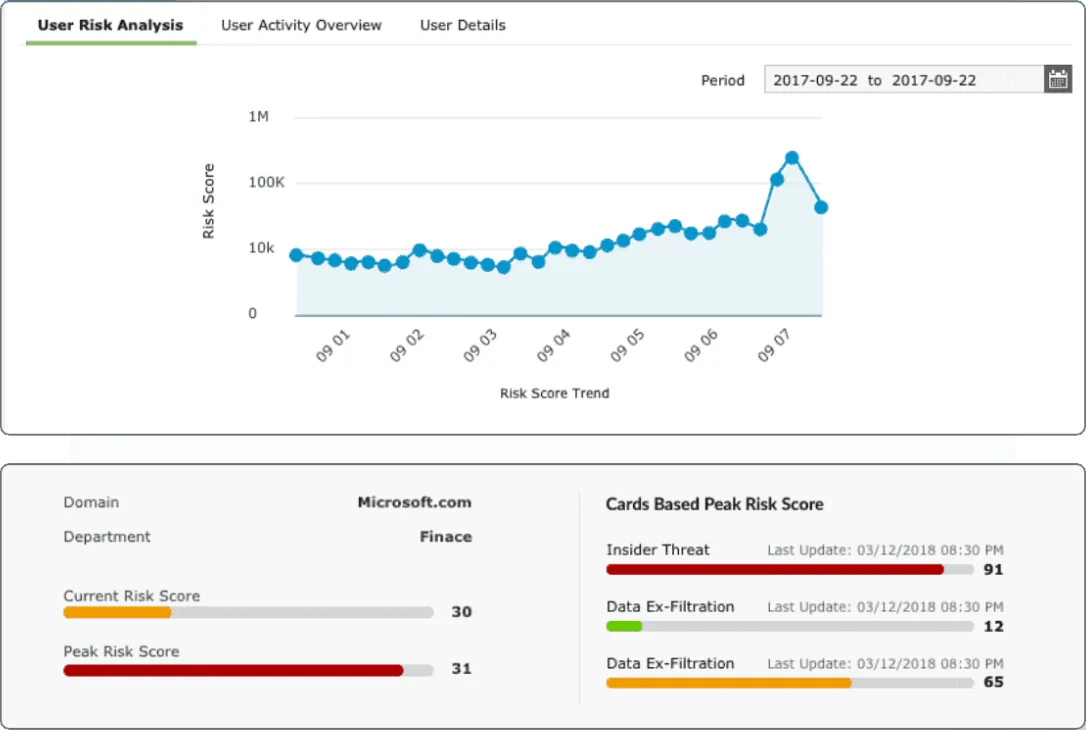Click the 09 06 axis label

(x=701, y=346)
